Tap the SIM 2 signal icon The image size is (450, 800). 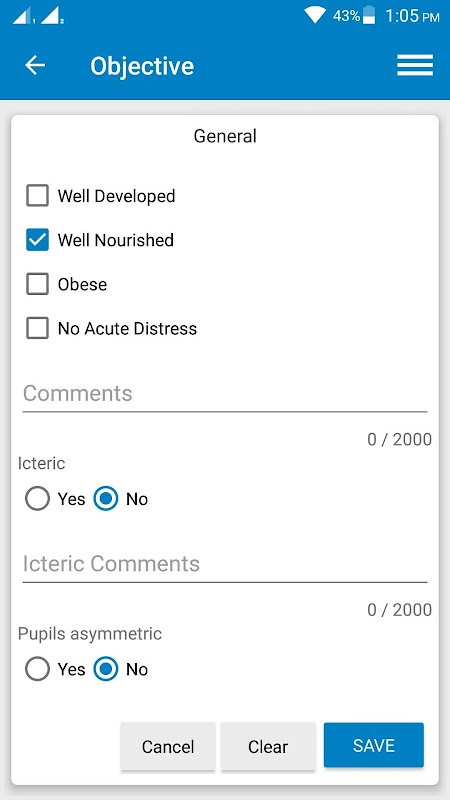click(x=52, y=16)
